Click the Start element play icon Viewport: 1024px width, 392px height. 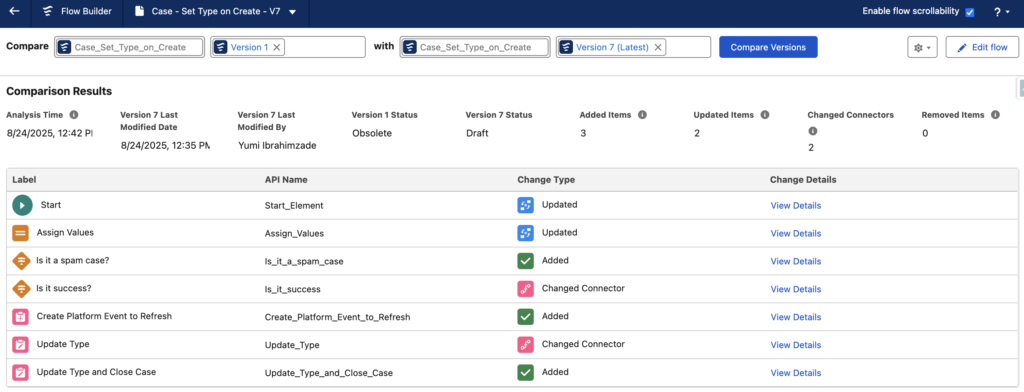pyautogui.click(x=22, y=205)
